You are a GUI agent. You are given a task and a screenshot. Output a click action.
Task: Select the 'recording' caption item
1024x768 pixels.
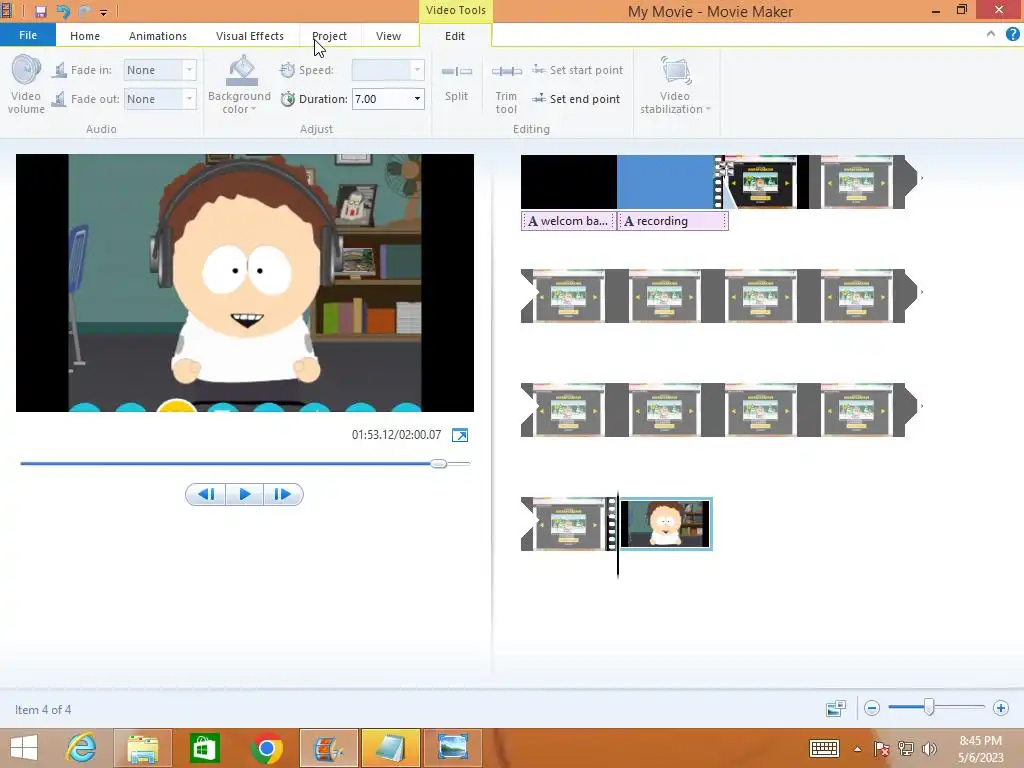673,221
